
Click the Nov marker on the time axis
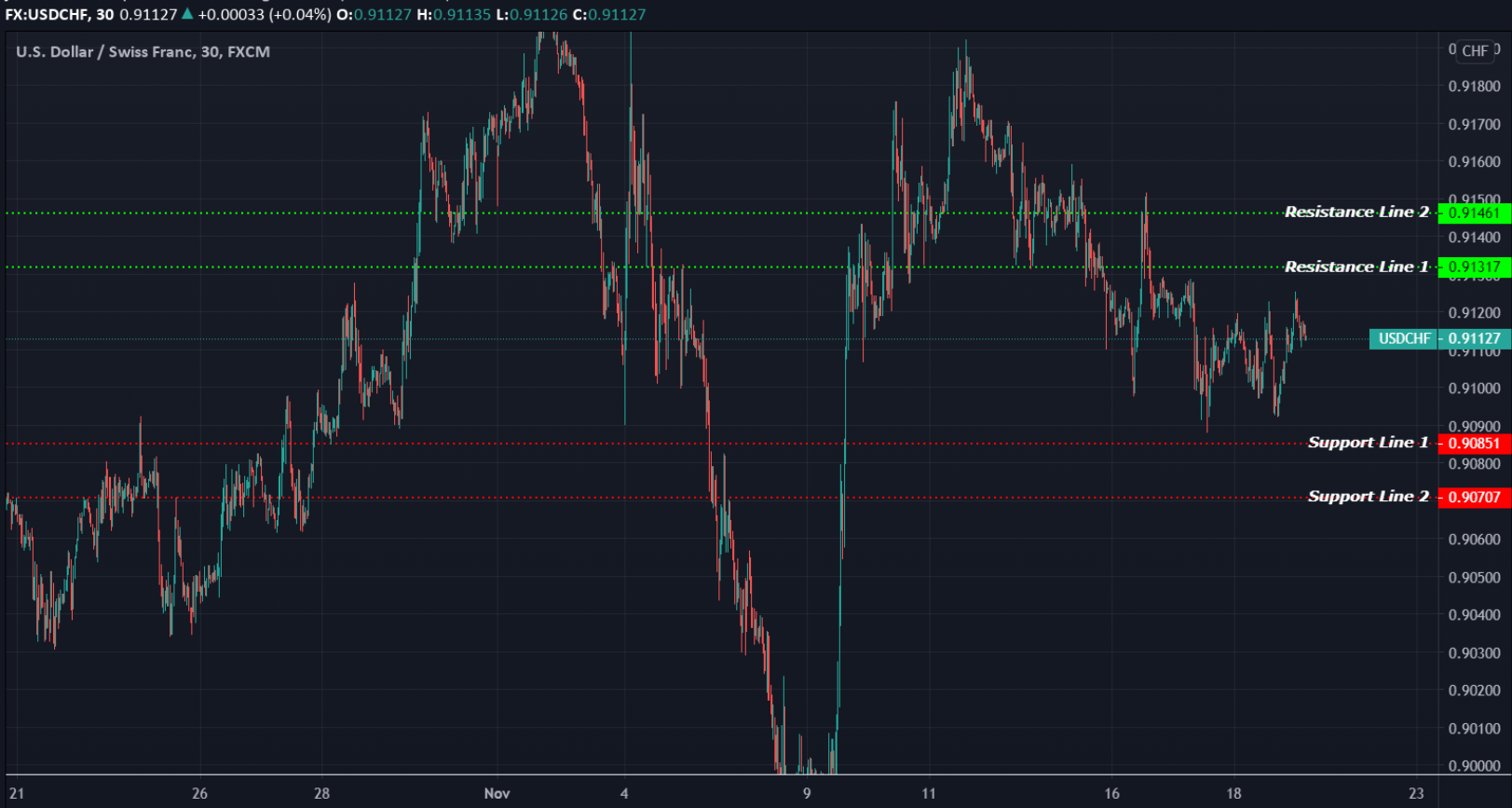click(497, 793)
